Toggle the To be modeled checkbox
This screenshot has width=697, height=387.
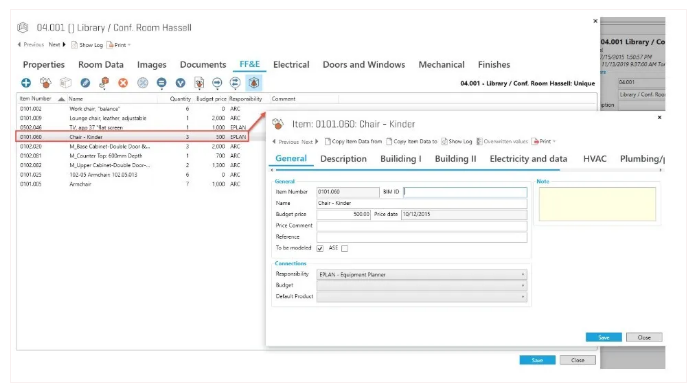pos(320,248)
